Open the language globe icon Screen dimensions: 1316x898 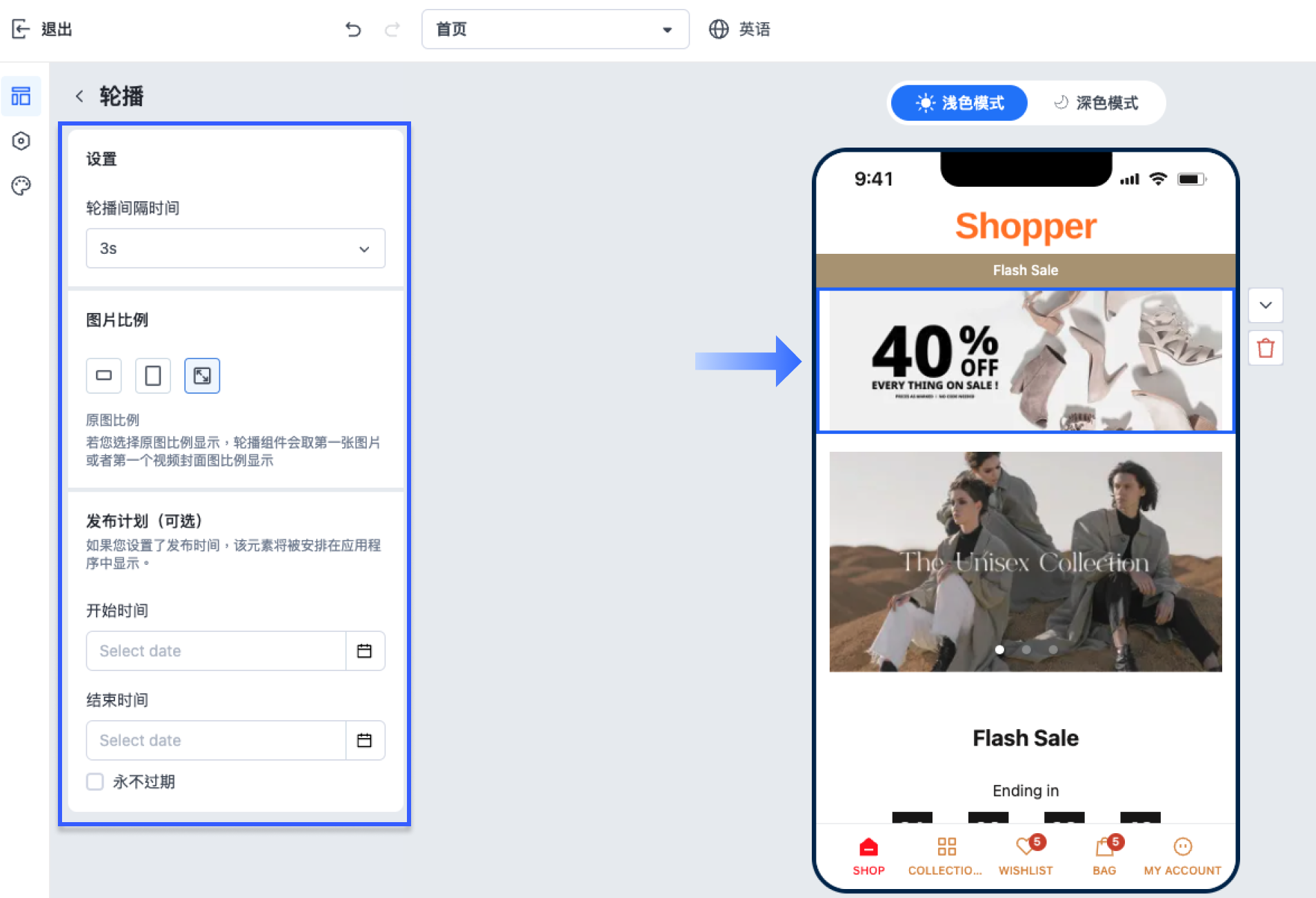click(x=719, y=29)
